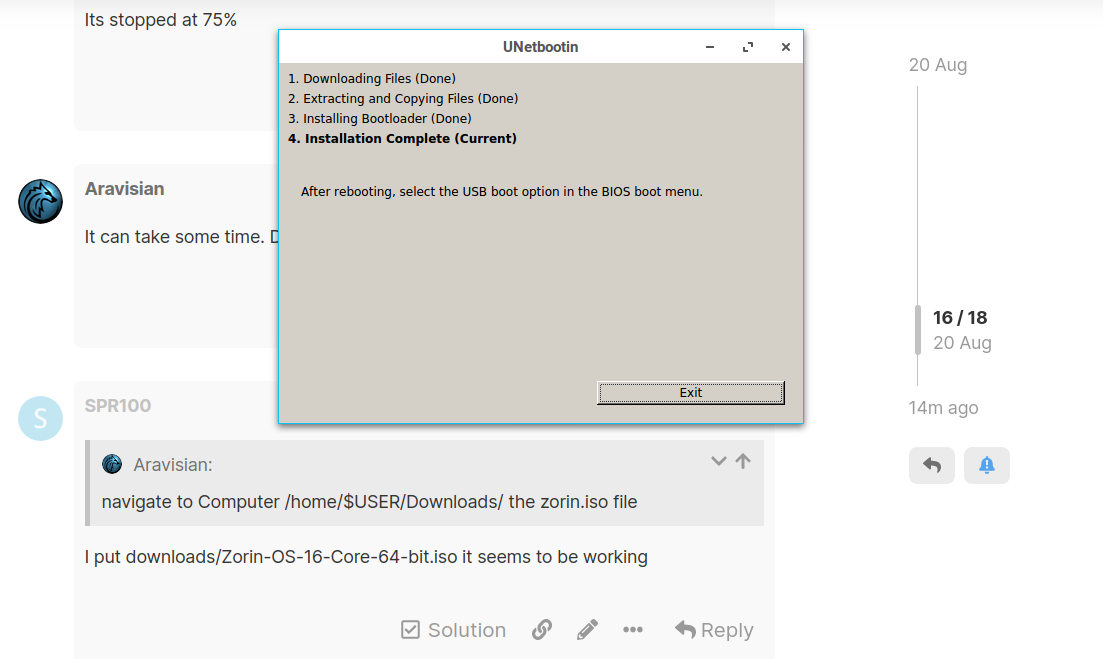Expand the quoted Aravisian post
1103x659 pixels.
pos(718,461)
